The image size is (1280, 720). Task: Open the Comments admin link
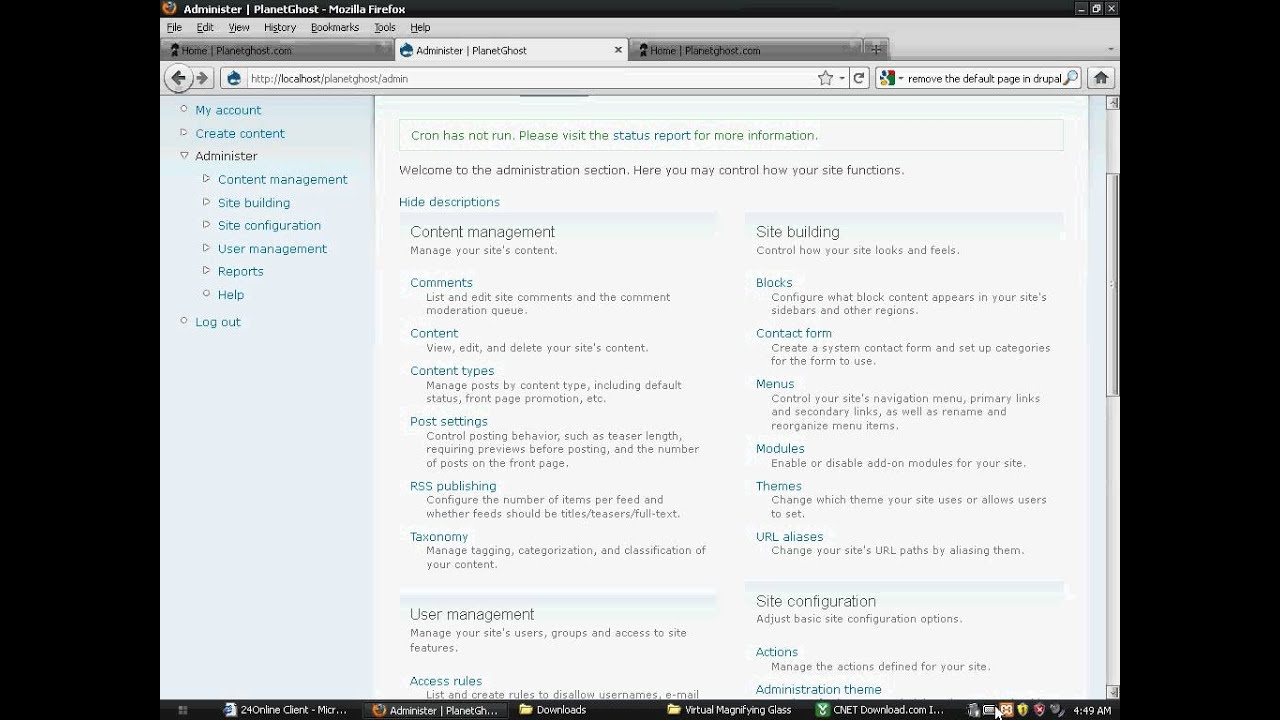(x=441, y=283)
